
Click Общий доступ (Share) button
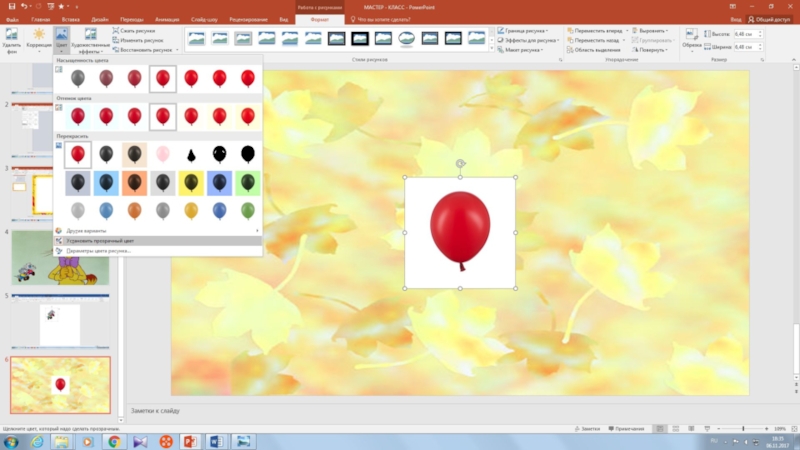770,19
